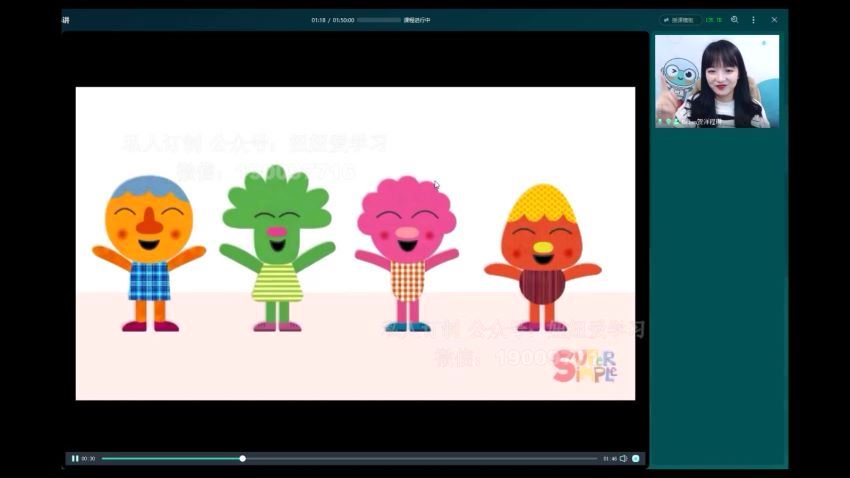The width and height of the screenshot is (850, 478).
Task: Click the cartoon video display area
Action: 355,243
